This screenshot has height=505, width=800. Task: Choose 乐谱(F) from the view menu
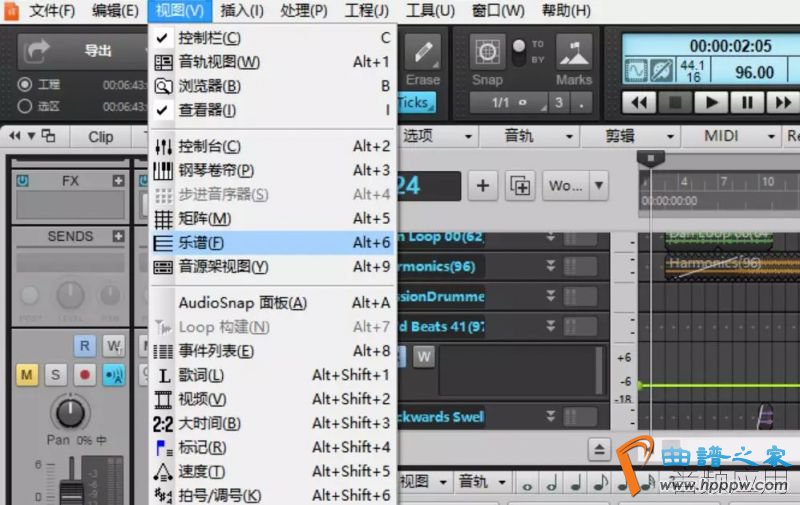tap(201, 242)
